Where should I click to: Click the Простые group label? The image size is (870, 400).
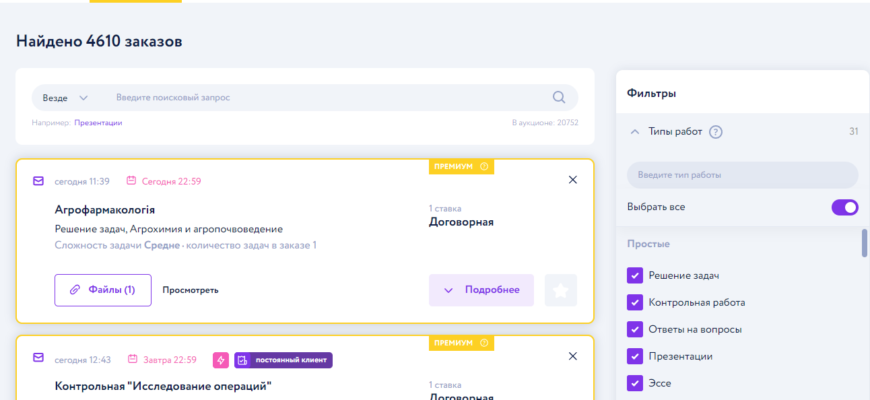point(648,244)
